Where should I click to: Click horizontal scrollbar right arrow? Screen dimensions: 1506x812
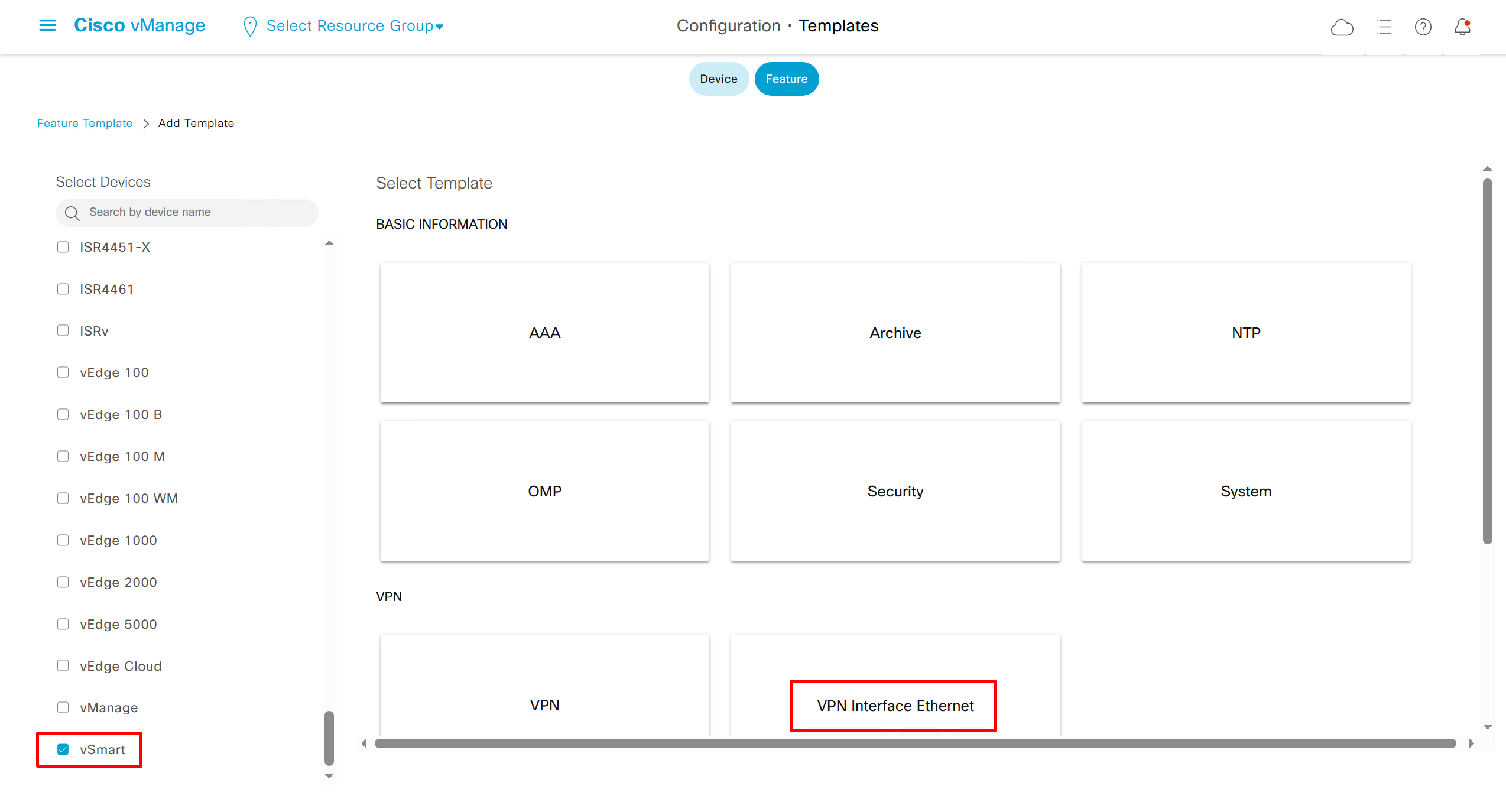pos(1472,743)
